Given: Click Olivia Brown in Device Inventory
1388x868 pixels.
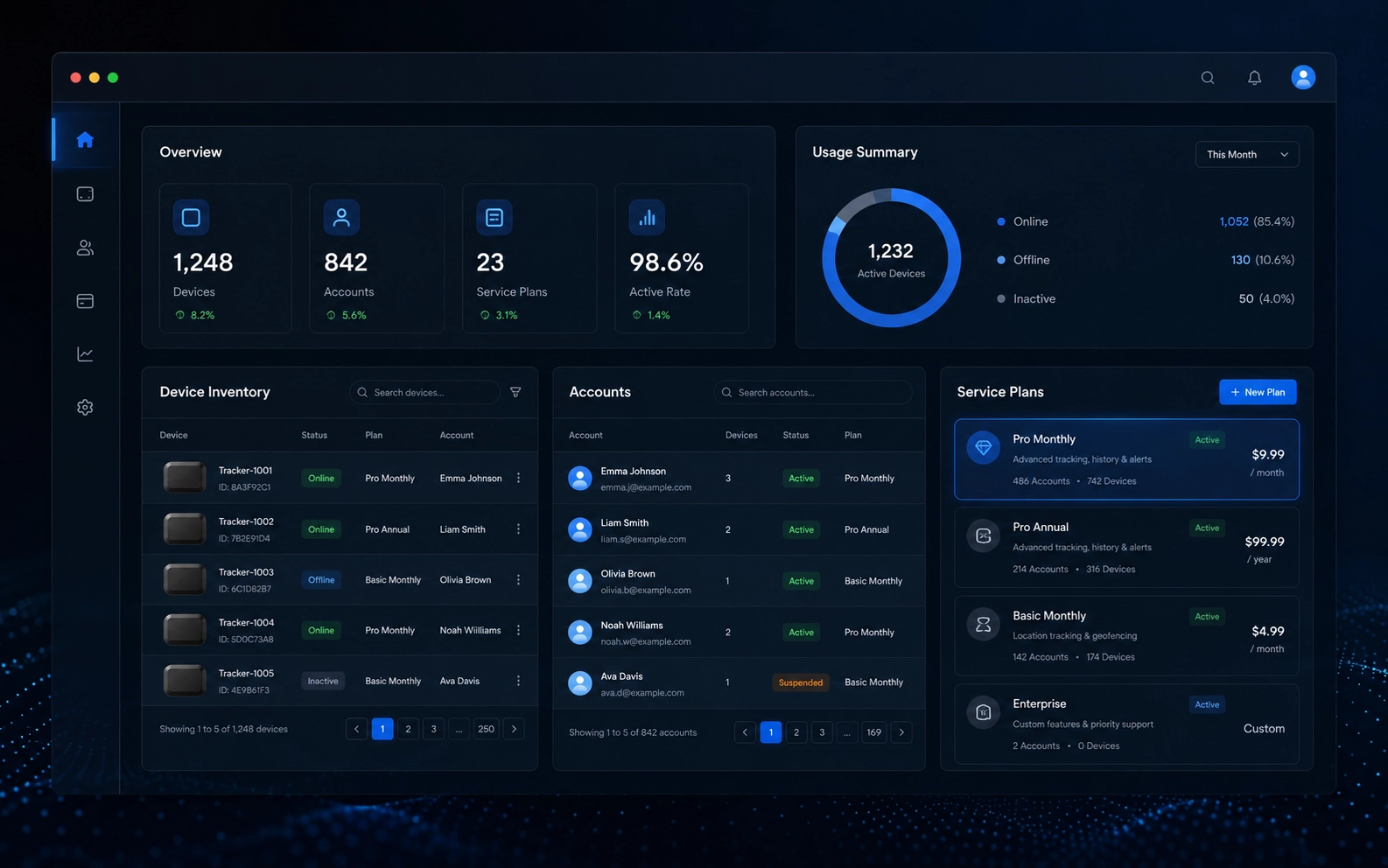Looking at the screenshot, I should tap(466, 580).
